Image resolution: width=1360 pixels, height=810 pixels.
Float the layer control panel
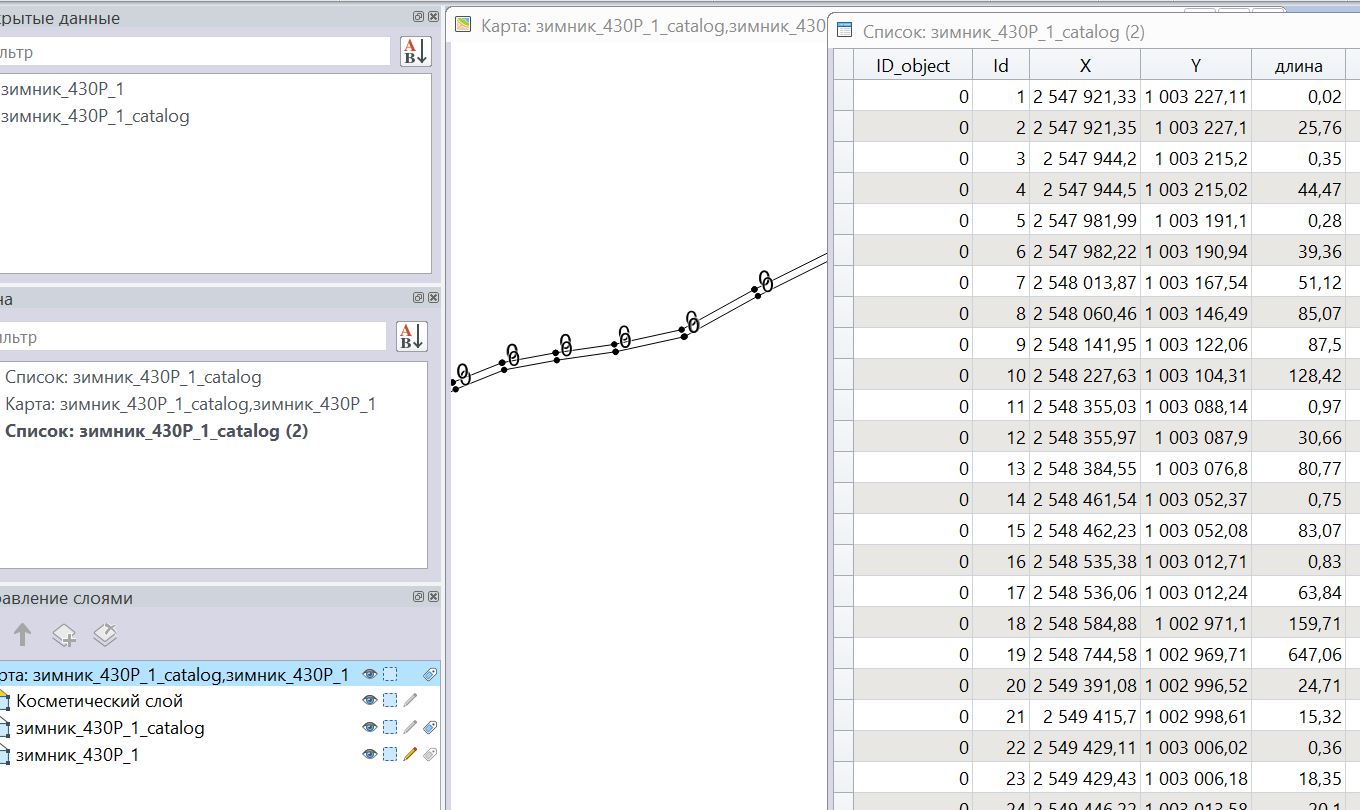pos(418,597)
